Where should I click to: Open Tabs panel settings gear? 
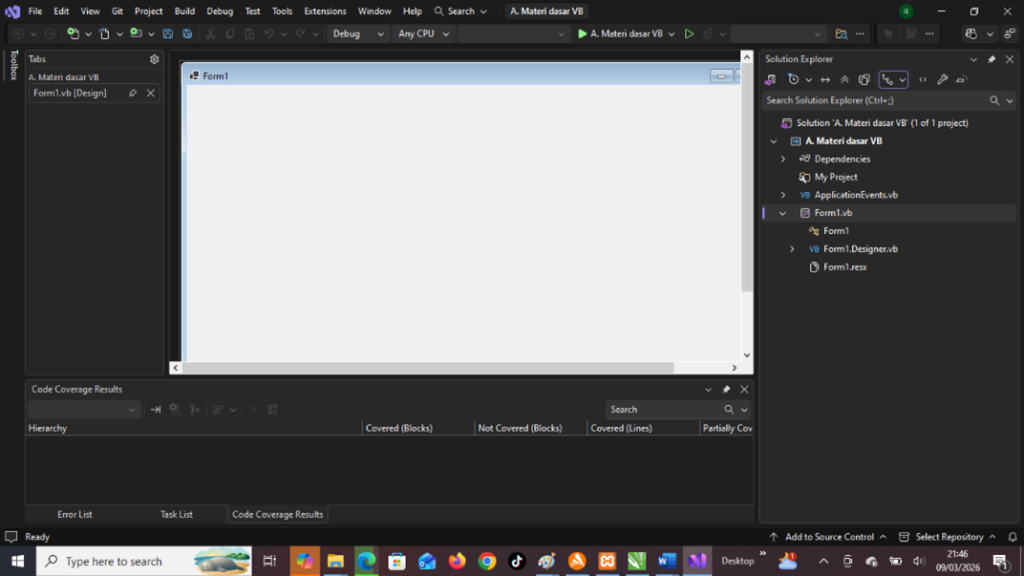[154, 59]
